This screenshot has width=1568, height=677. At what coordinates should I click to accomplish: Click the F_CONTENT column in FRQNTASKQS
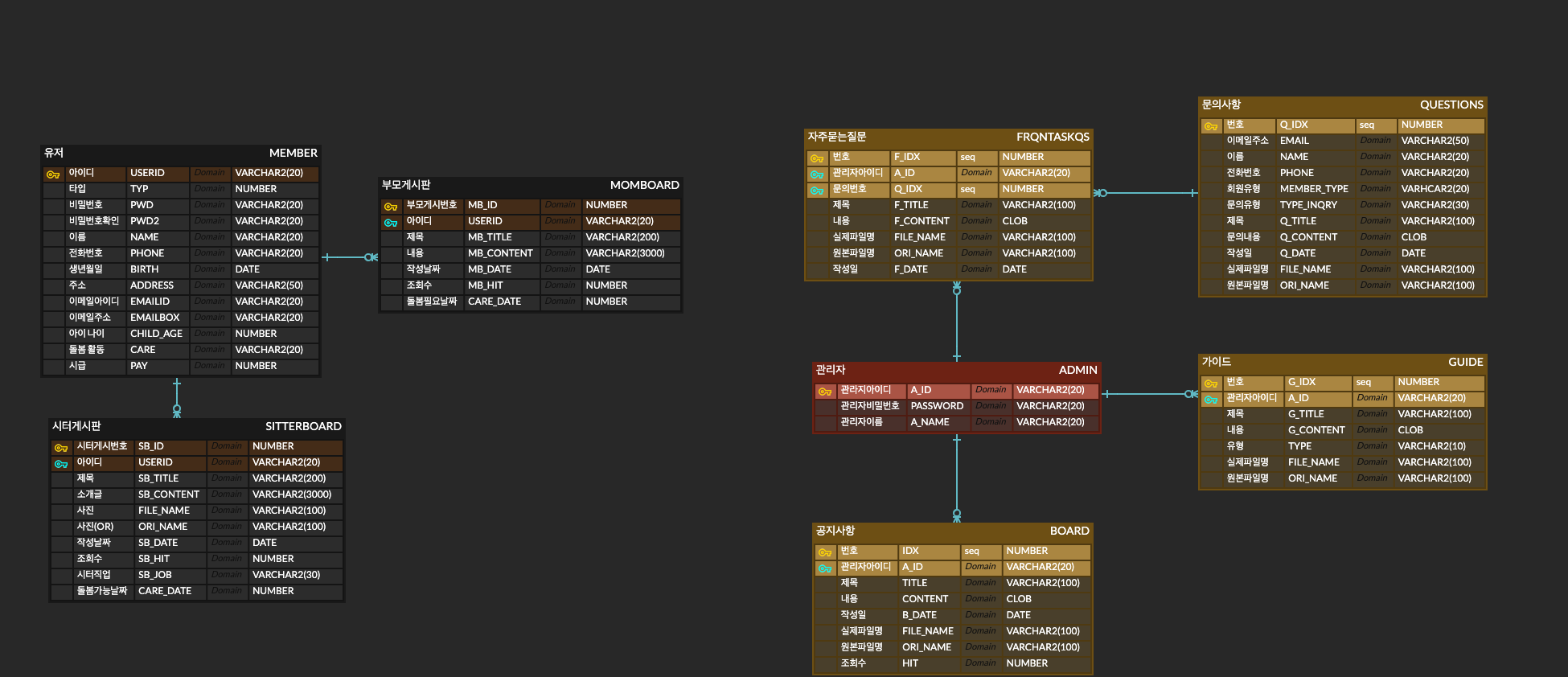tap(922, 221)
